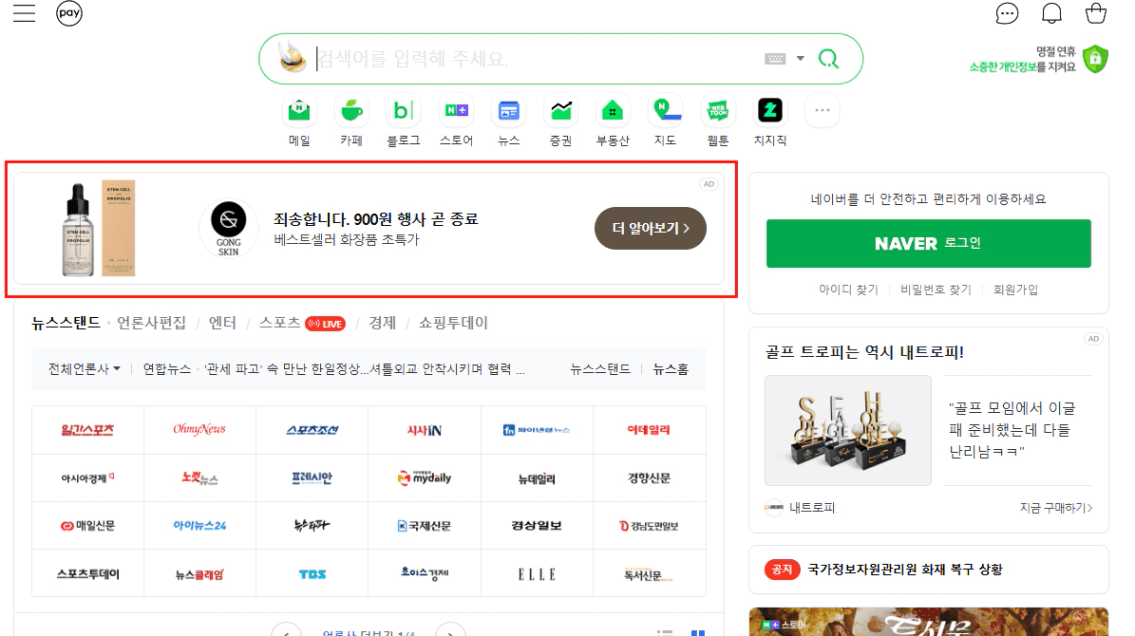Open the 이데일리 press logo
Viewport: 1135px width, 636px height.
pyautogui.click(x=649, y=431)
